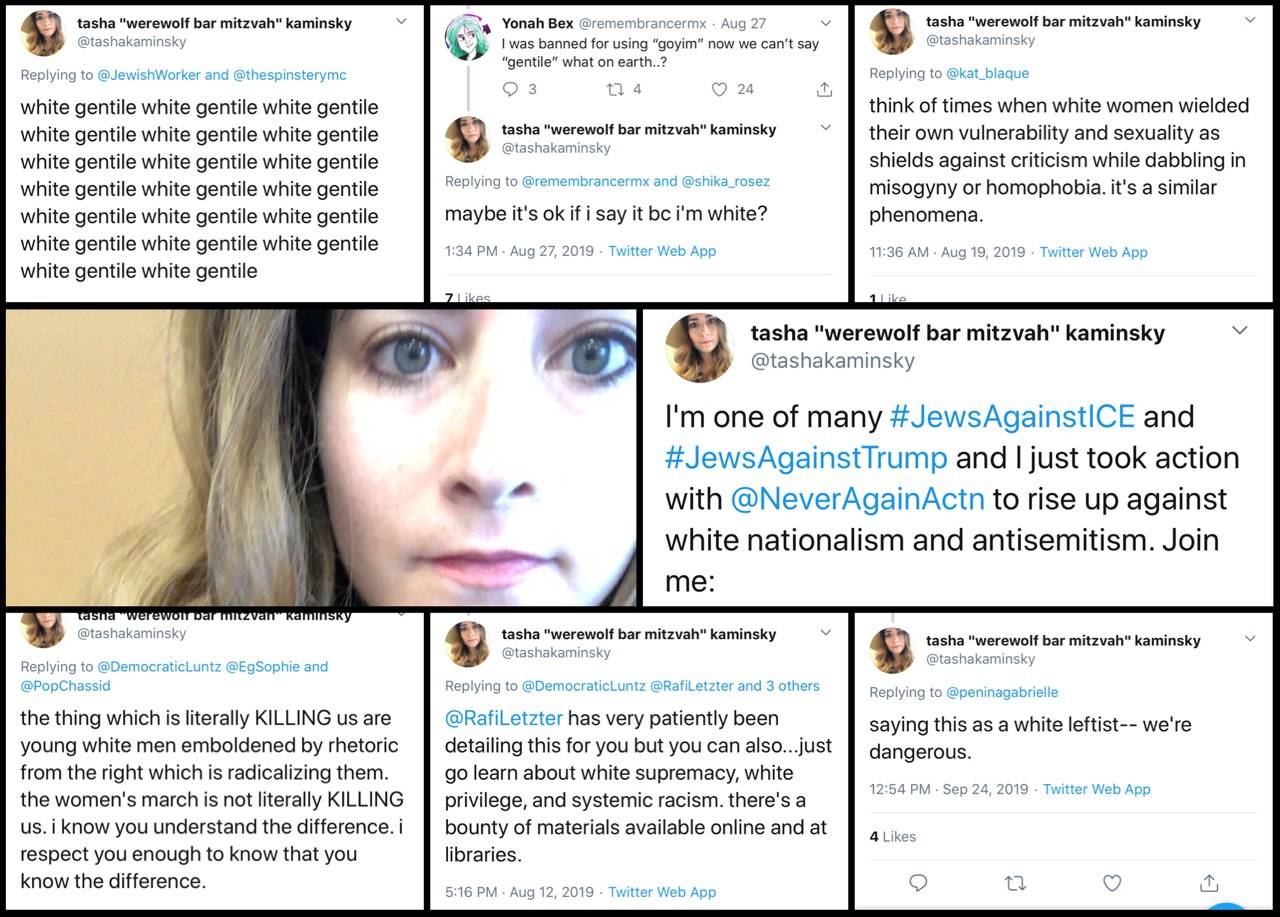Open the @NeverAgainActn mention link

(x=858, y=498)
